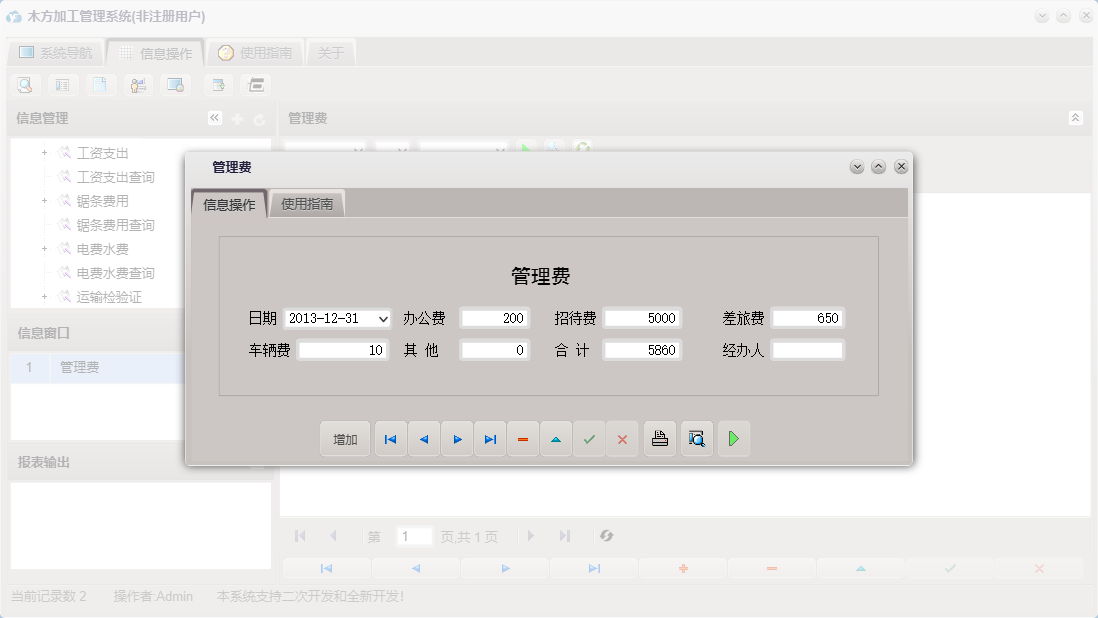Confirm changes with the green checkmark

click(589, 438)
